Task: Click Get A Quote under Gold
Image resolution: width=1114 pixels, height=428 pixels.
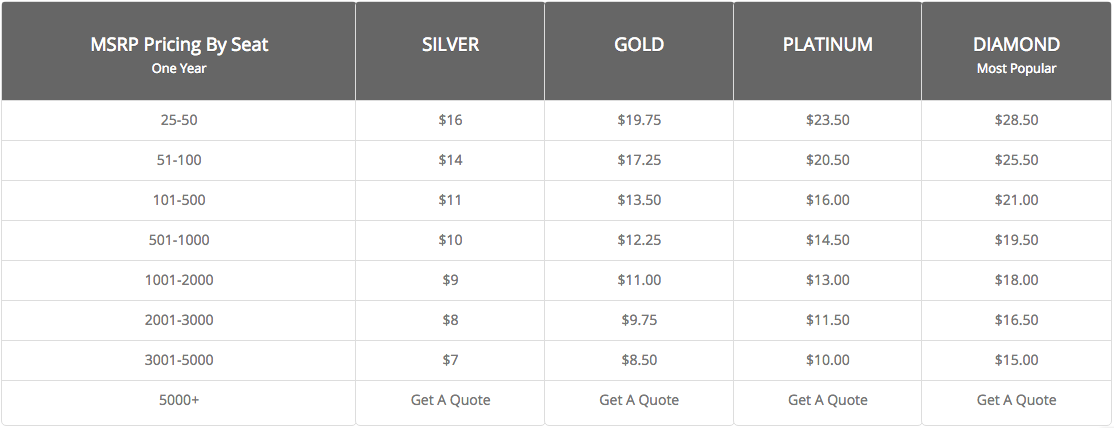Action: pyautogui.click(x=639, y=400)
